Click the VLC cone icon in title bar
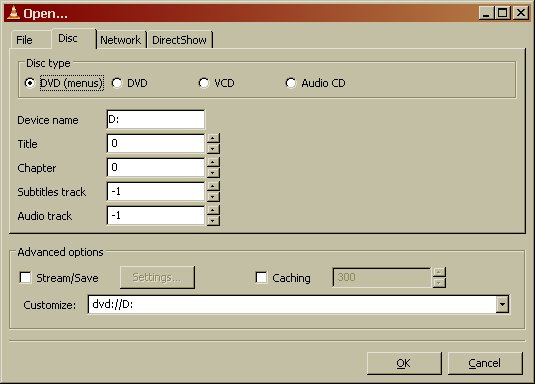This screenshot has width=535, height=384. click(x=13, y=13)
